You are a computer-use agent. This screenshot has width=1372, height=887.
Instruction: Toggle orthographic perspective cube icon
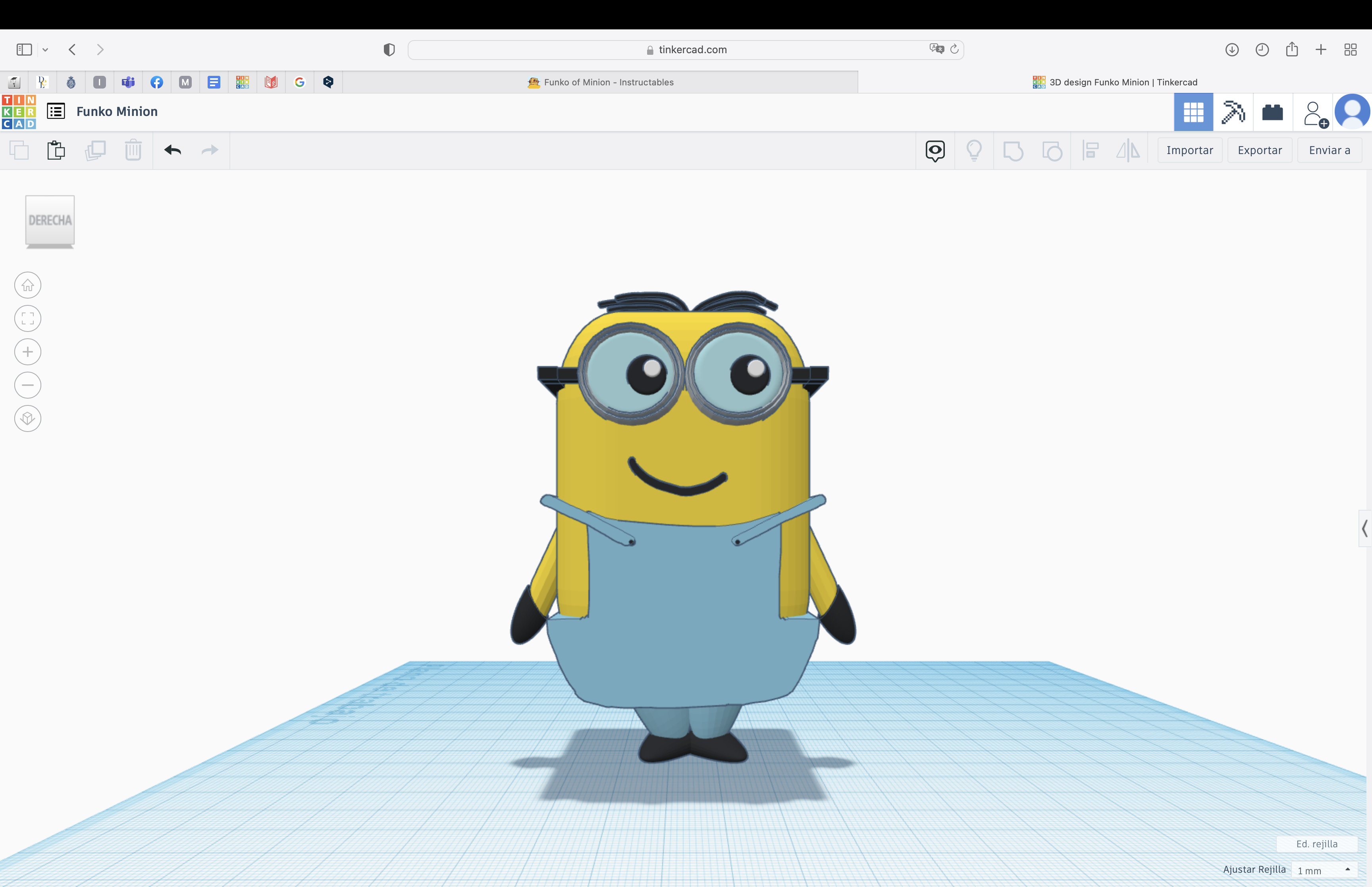point(28,419)
